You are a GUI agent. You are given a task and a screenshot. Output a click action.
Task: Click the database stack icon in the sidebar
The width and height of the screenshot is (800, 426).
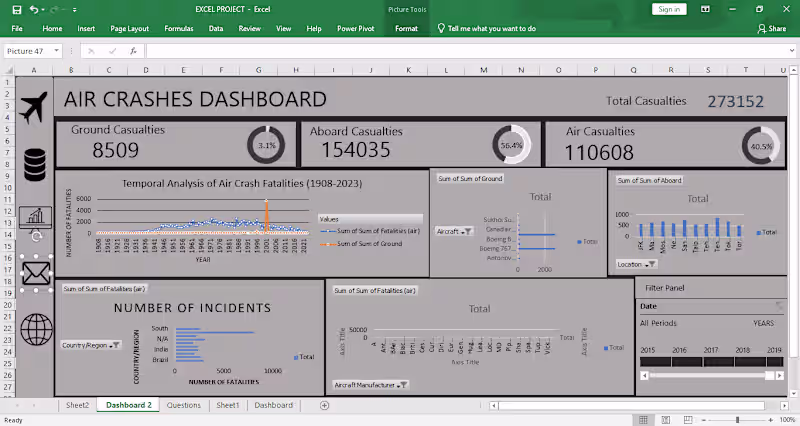tap(35, 165)
